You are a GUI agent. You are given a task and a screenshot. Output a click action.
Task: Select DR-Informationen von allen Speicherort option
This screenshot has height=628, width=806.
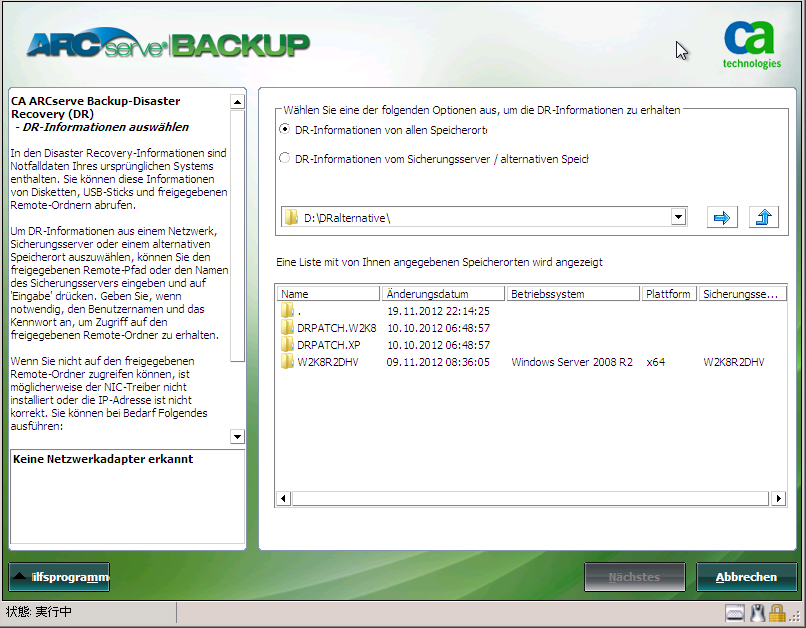[x=286, y=130]
